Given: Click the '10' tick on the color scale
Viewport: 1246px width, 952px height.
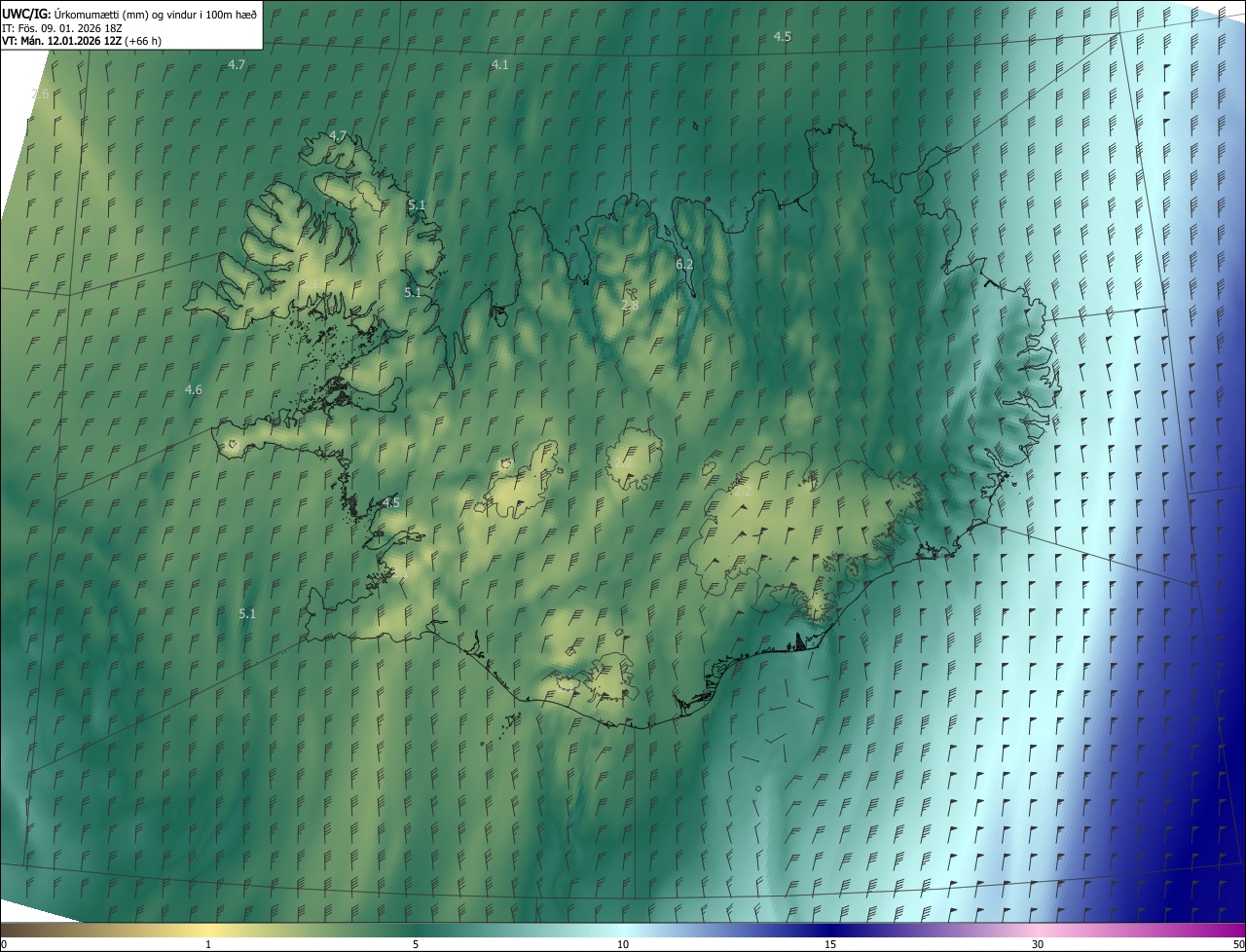Looking at the screenshot, I should coord(623,944).
